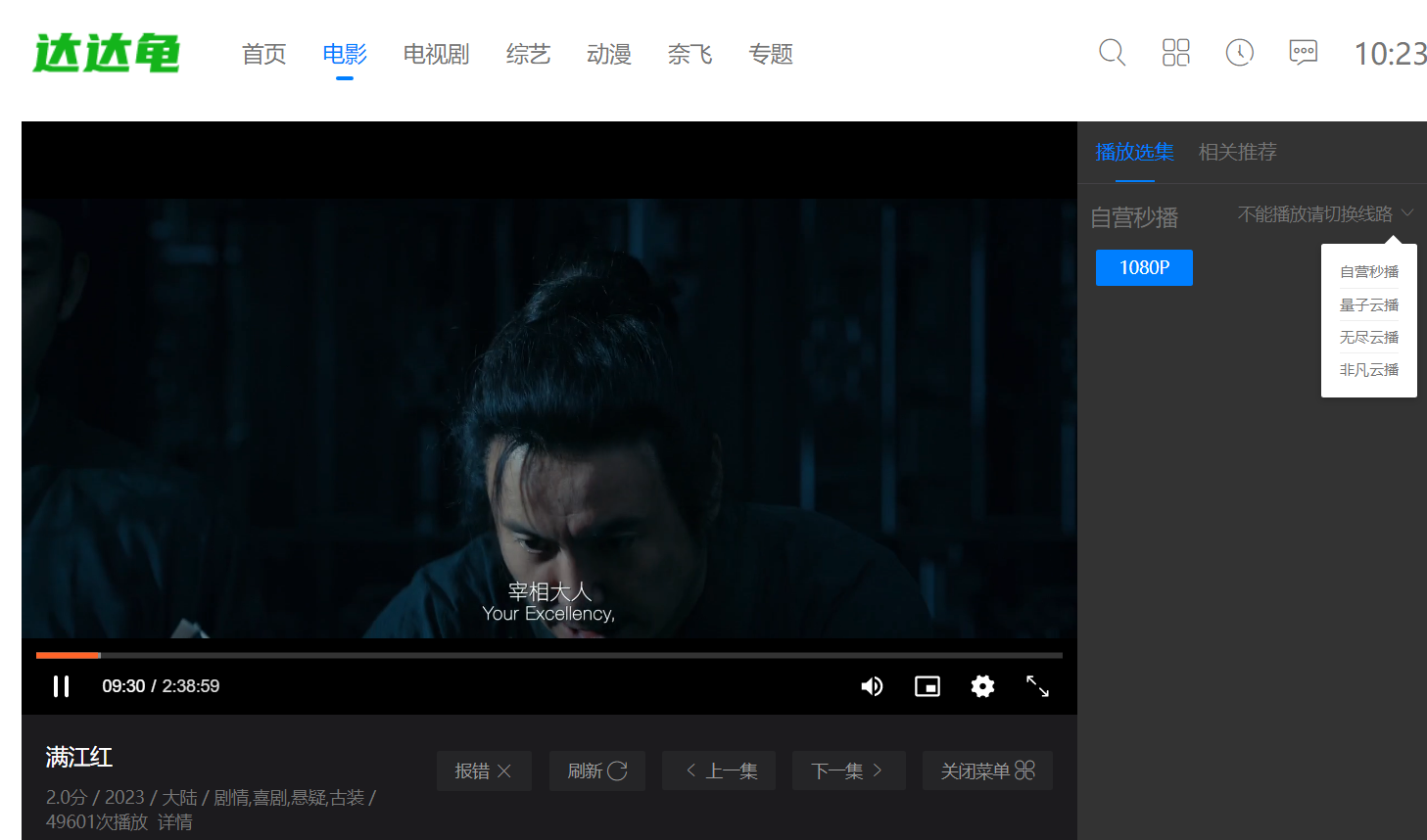The height and width of the screenshot is (840, 1427).
Task: Open the message bubble icon
Action: (1303, 53)
